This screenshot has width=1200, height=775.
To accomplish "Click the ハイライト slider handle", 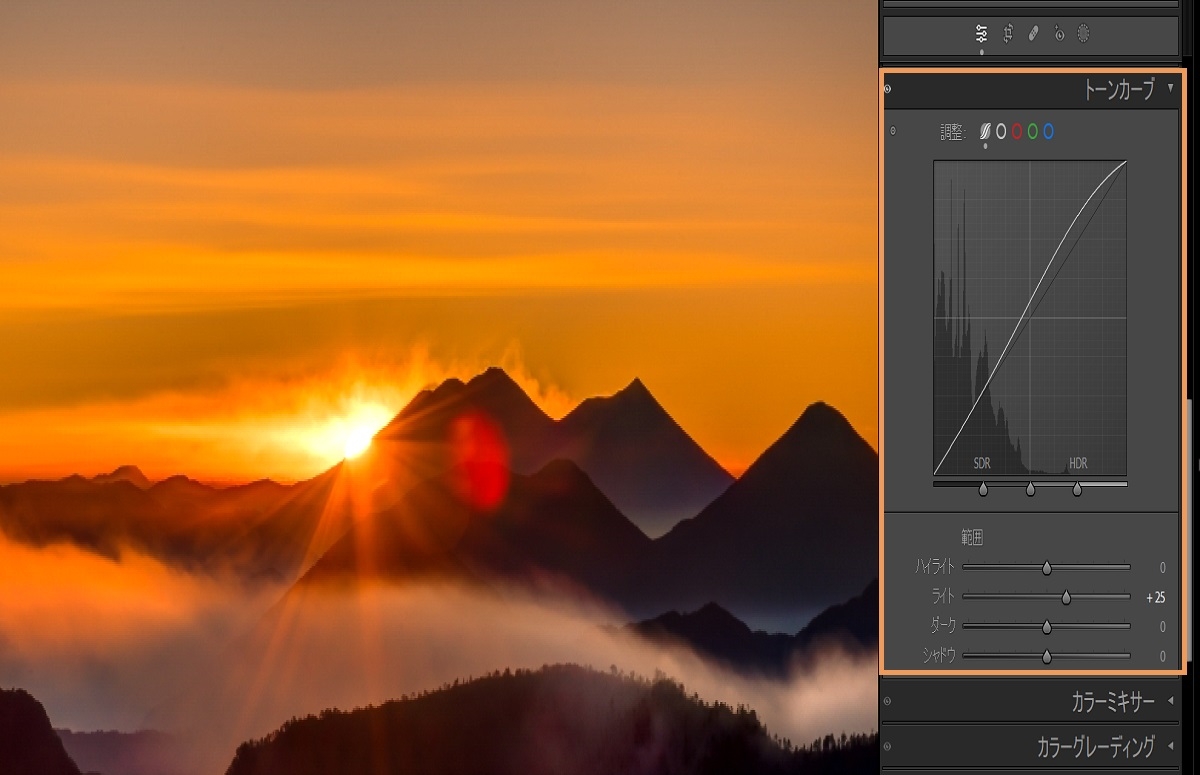I will (x=1047, y=568).
